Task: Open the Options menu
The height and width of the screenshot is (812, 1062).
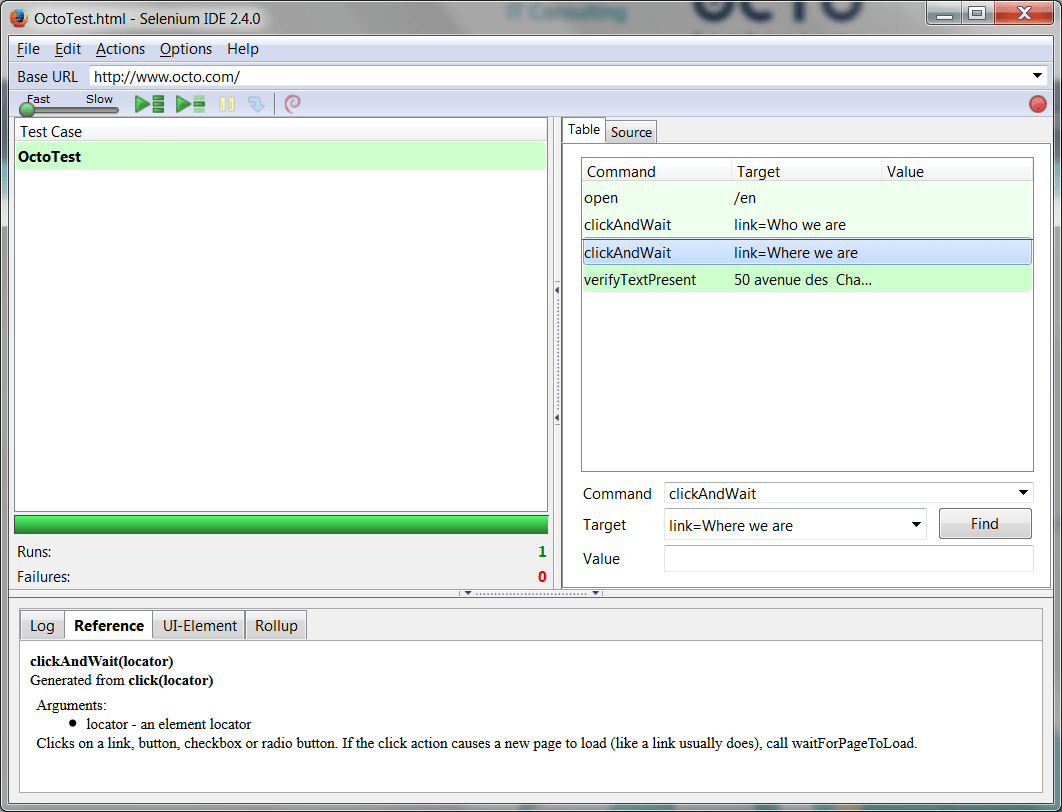Action: 186,49
